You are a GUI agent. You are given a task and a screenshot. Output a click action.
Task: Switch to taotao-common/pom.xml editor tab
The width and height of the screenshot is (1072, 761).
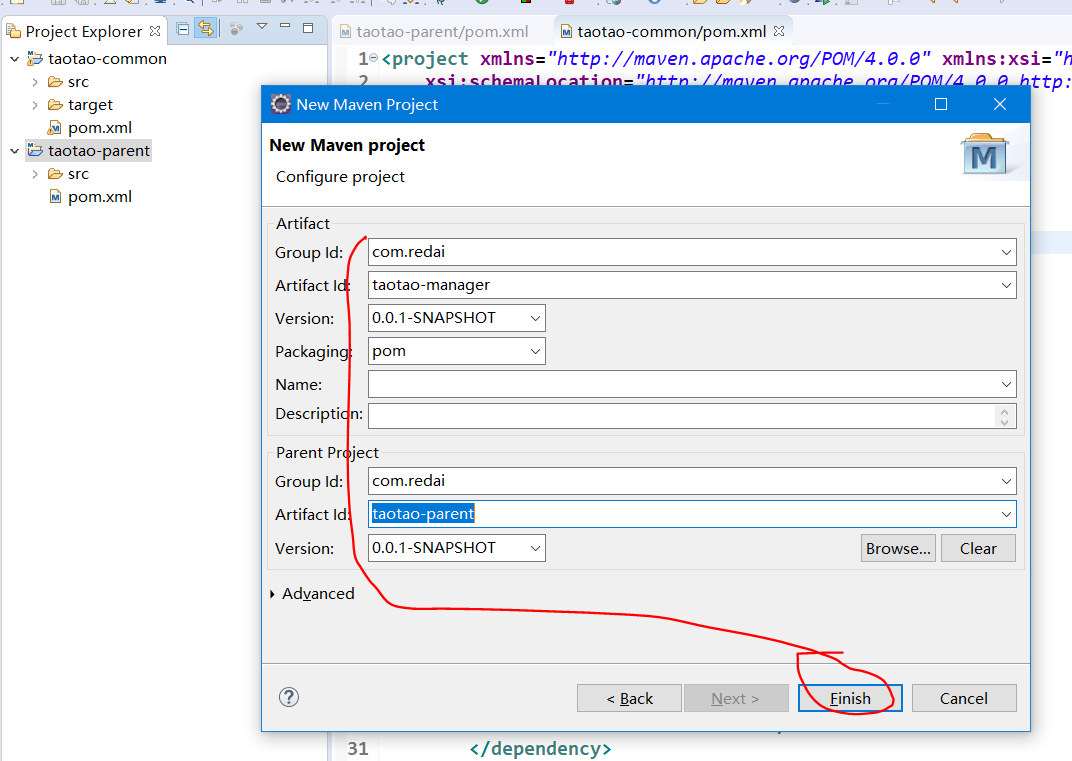pos(671,31)
